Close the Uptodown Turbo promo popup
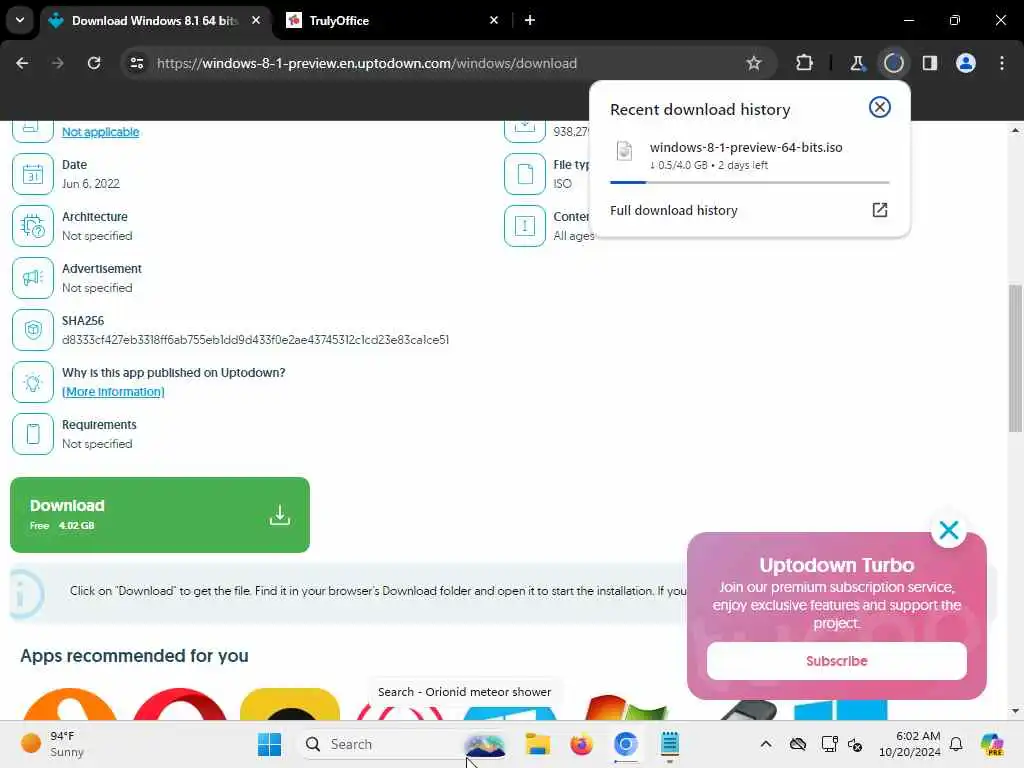Image resolution: width=1024 pixels, height=768 pixels. (x=949, y=530)
